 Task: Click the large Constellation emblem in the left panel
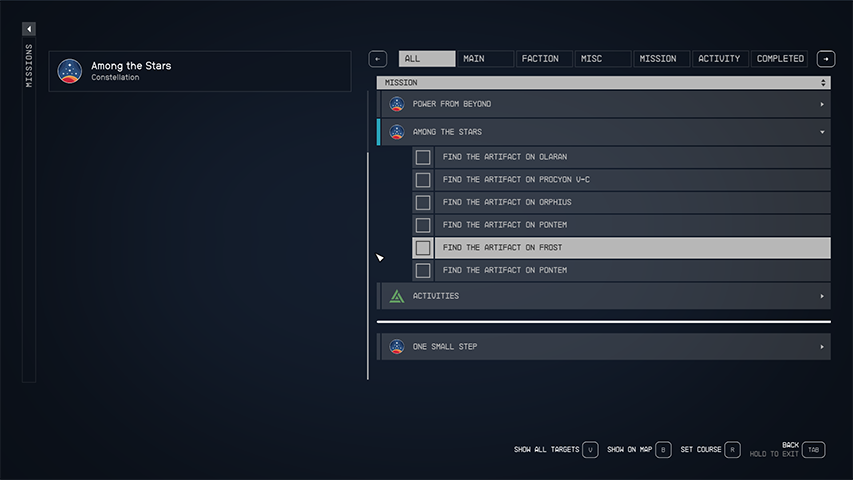[70, 71]
